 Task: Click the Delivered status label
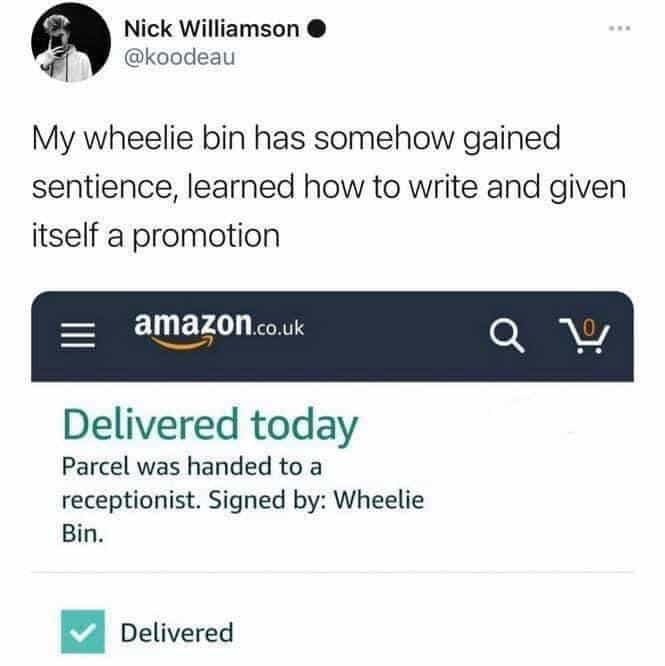[x=177, y=632]
